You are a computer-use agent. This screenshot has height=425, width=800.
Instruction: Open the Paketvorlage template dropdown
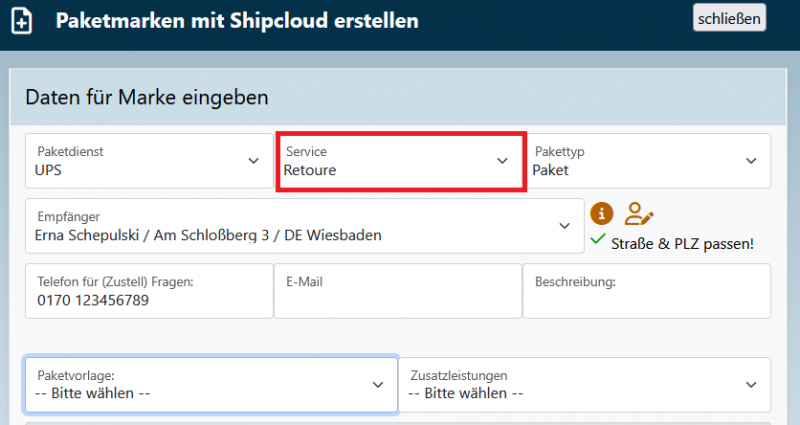click(x=210, y=385)
